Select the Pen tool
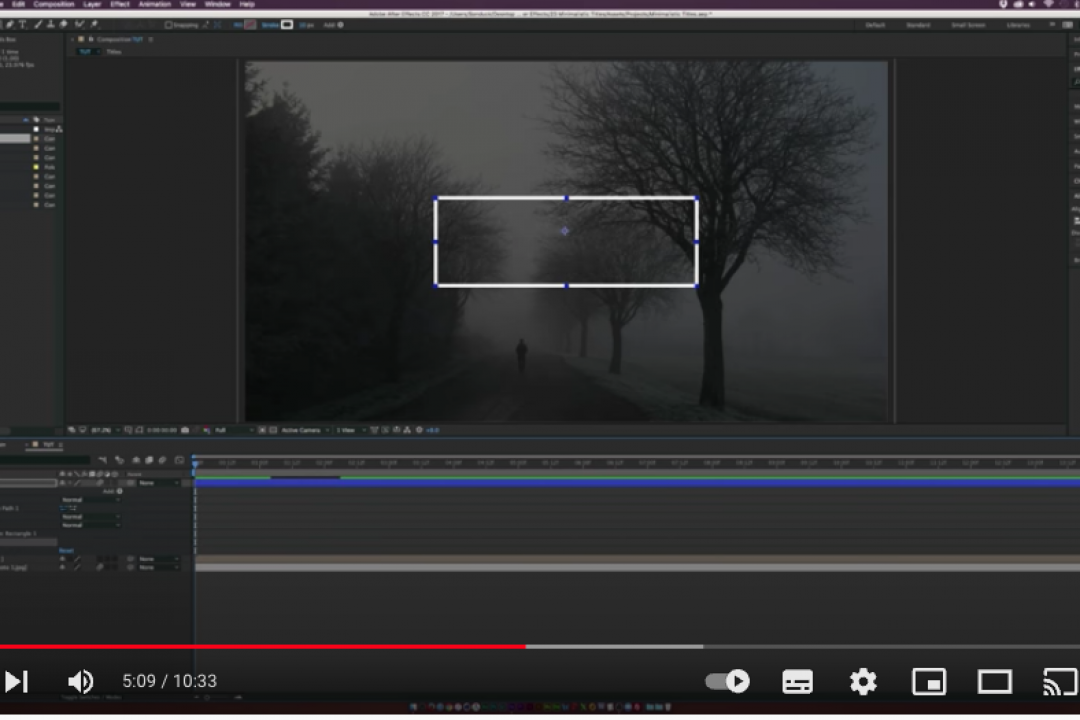1080x720 pixels. click(x=8, y=25)
